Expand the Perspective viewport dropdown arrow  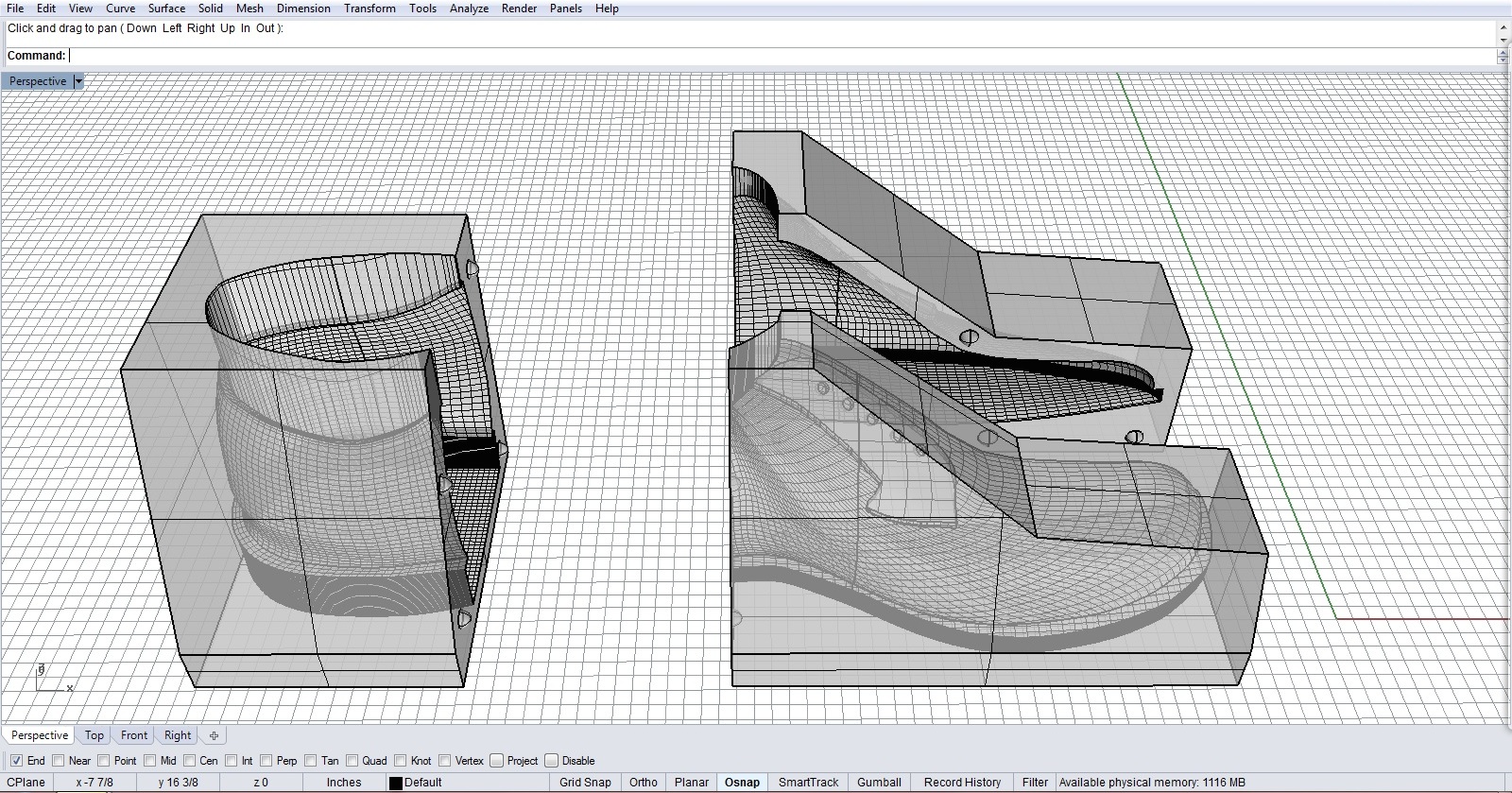click(x=78, y=81)
